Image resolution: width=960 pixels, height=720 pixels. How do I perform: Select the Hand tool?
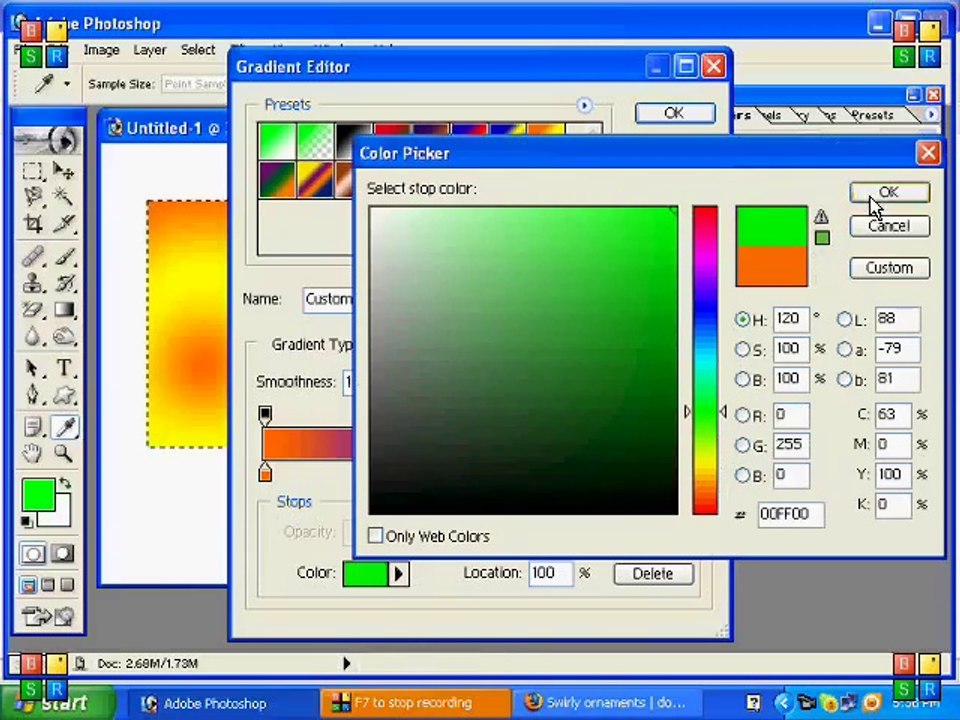tap(32, 454)
